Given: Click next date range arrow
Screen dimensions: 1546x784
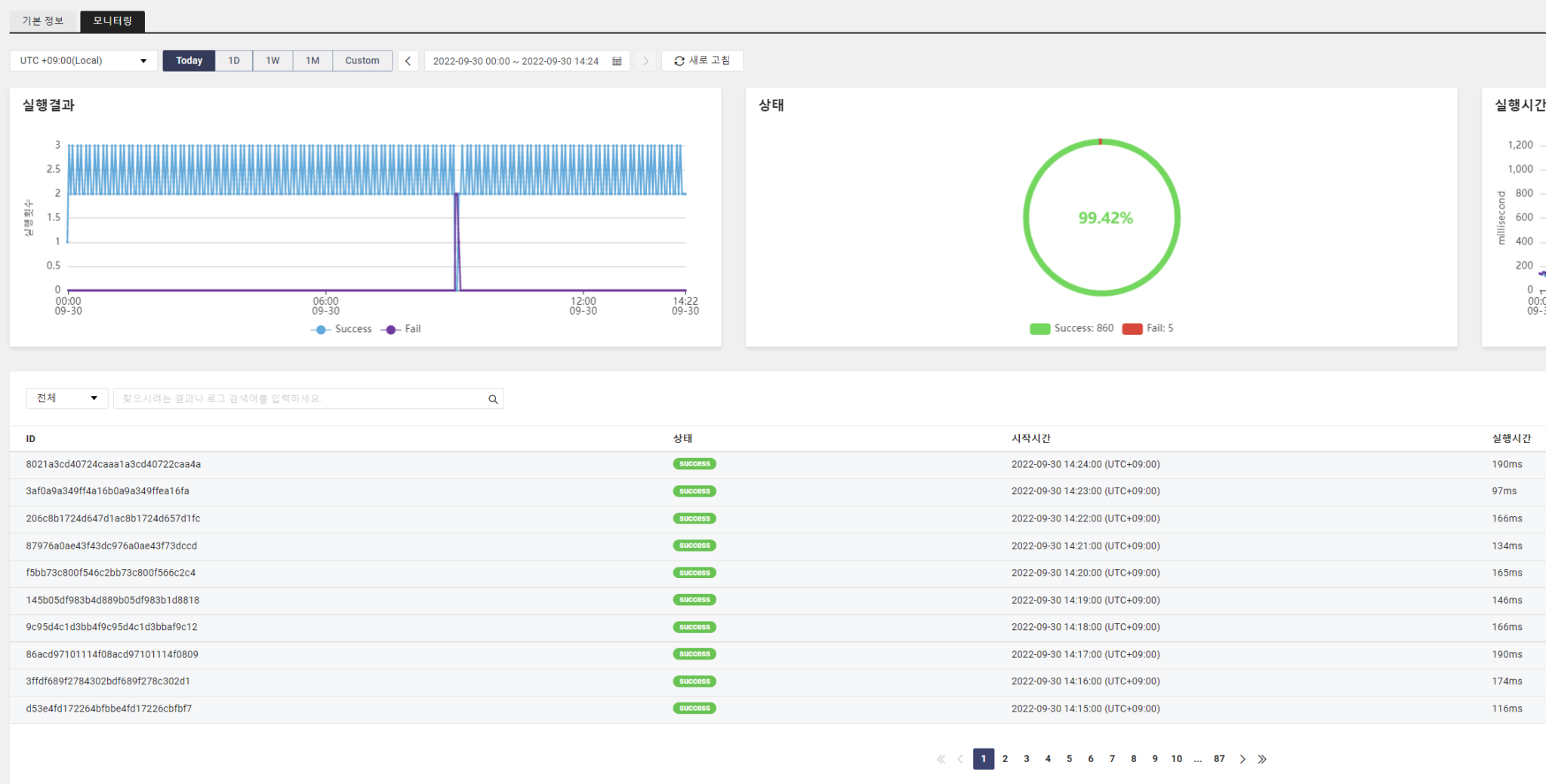Looking at the screenshot, I should [x=645, y=61].
